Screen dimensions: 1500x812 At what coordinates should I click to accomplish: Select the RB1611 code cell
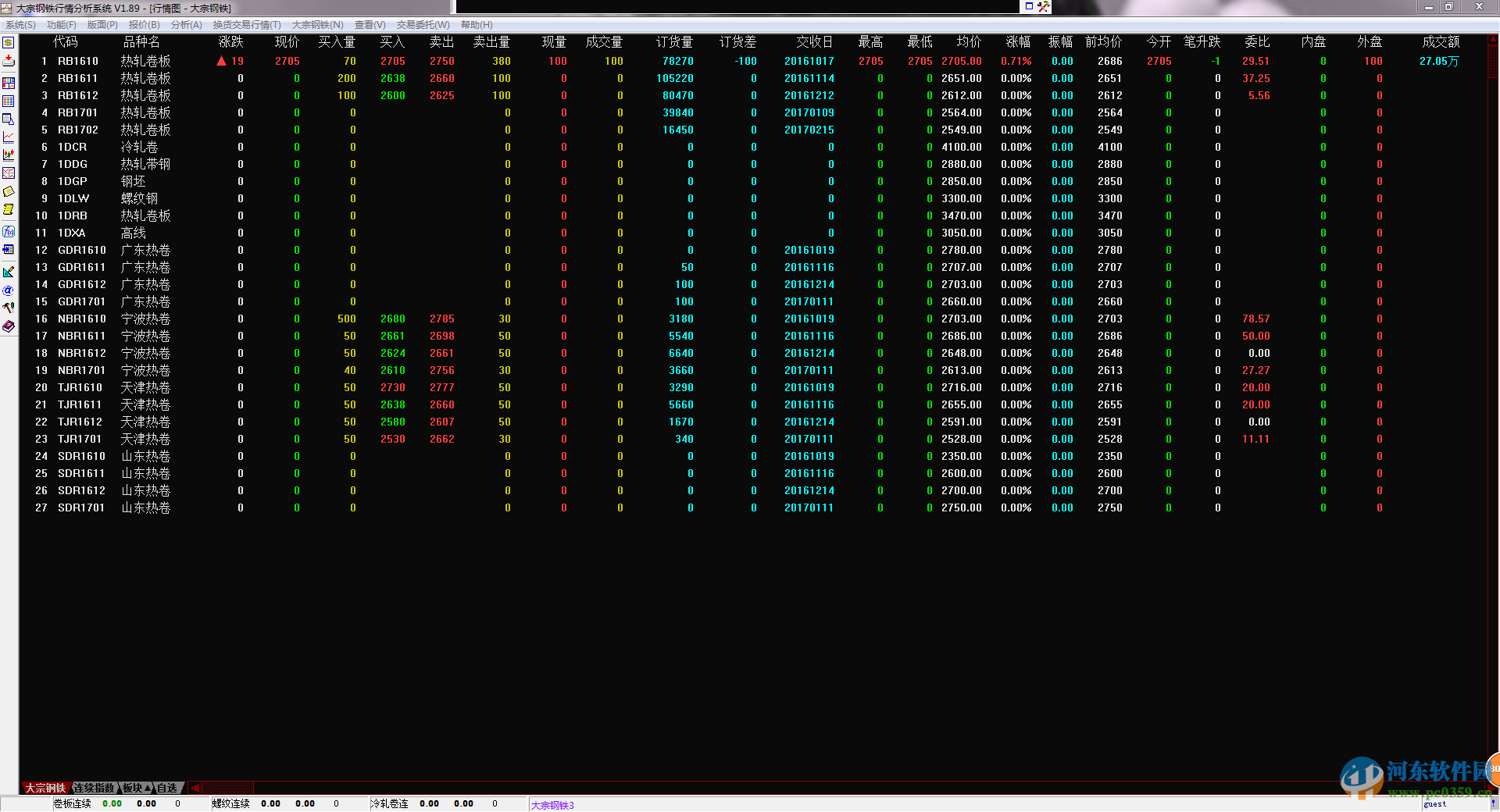(77, 78)
